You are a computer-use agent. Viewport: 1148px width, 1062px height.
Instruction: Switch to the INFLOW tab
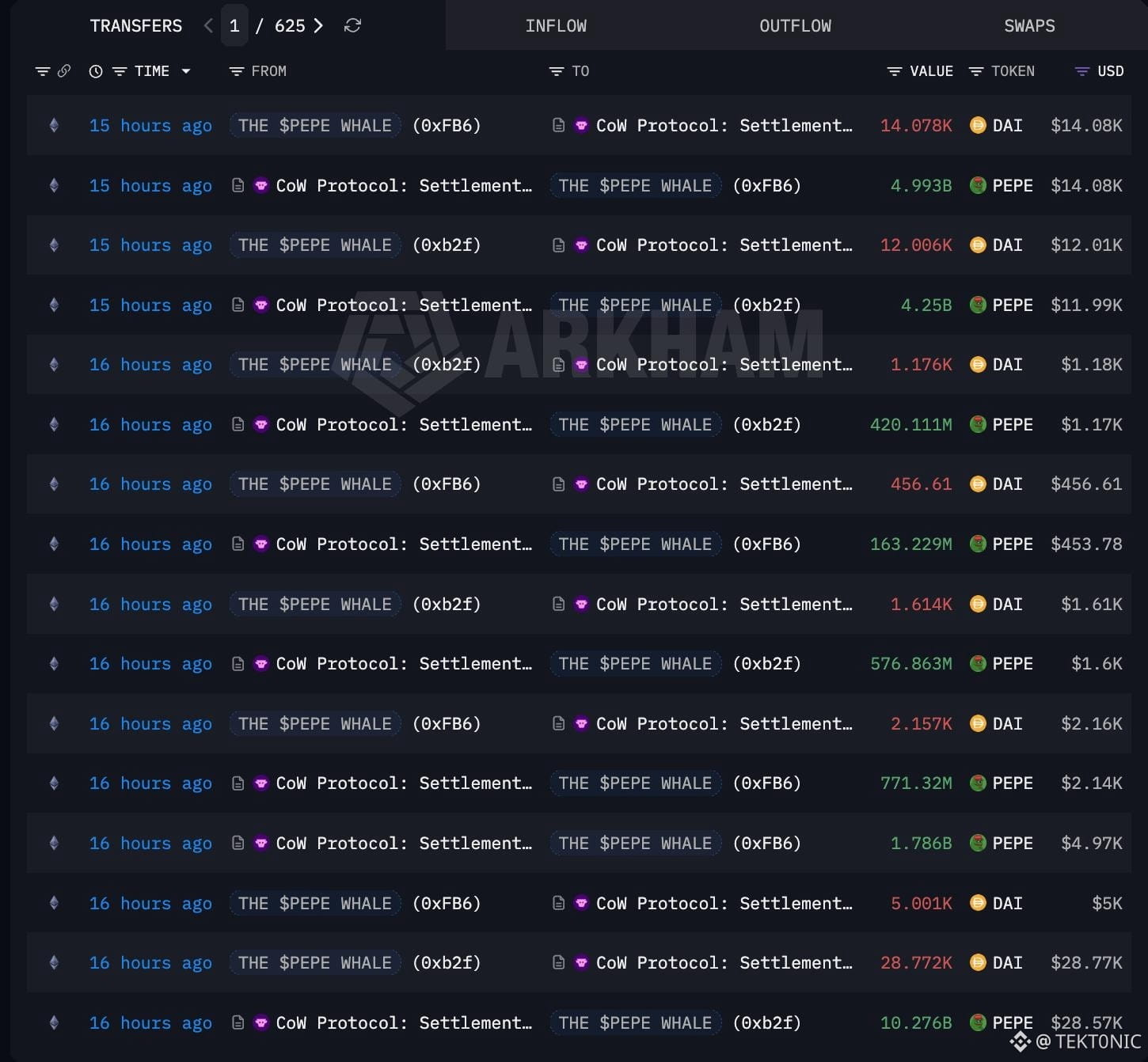(x=557, y=26)
